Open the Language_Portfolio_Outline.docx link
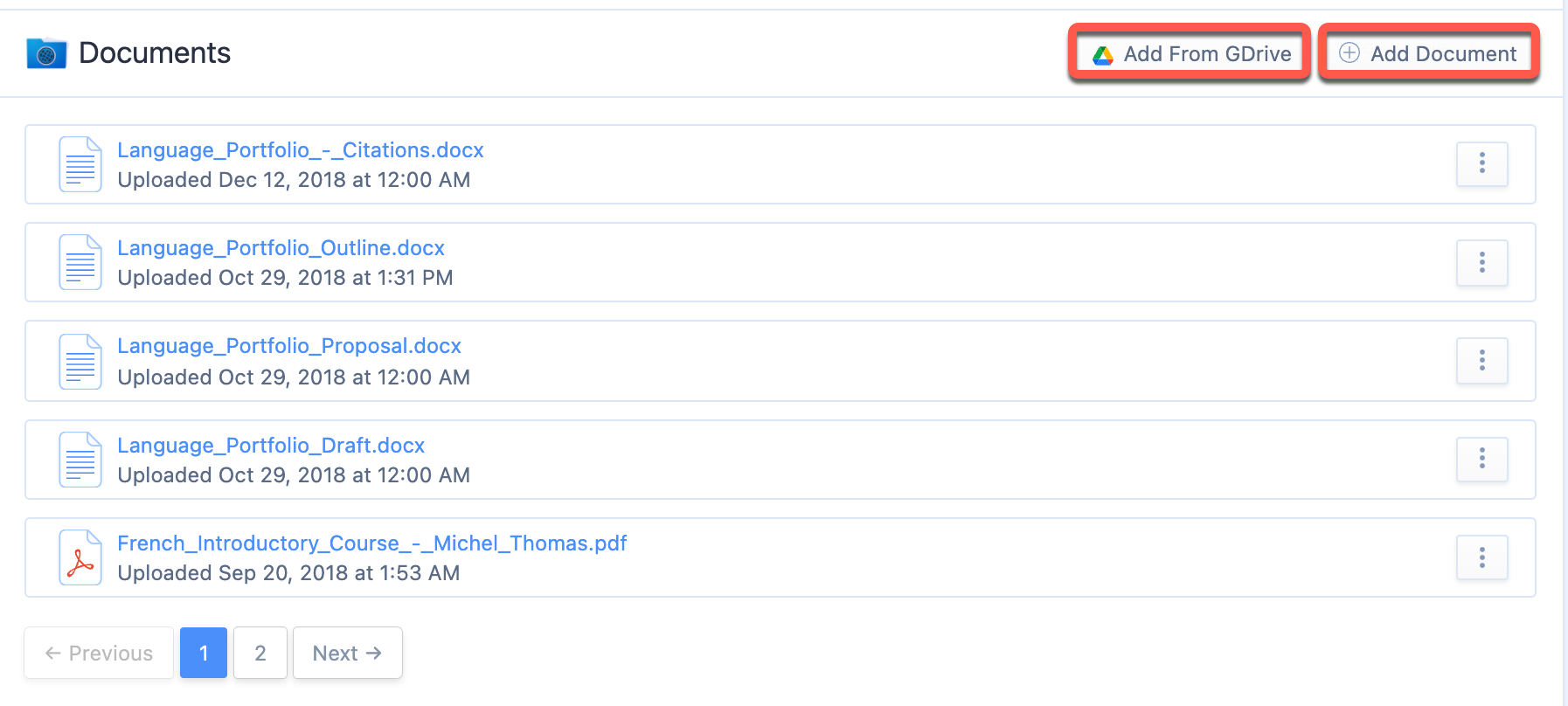1568x706 pixels. (281, 248)
